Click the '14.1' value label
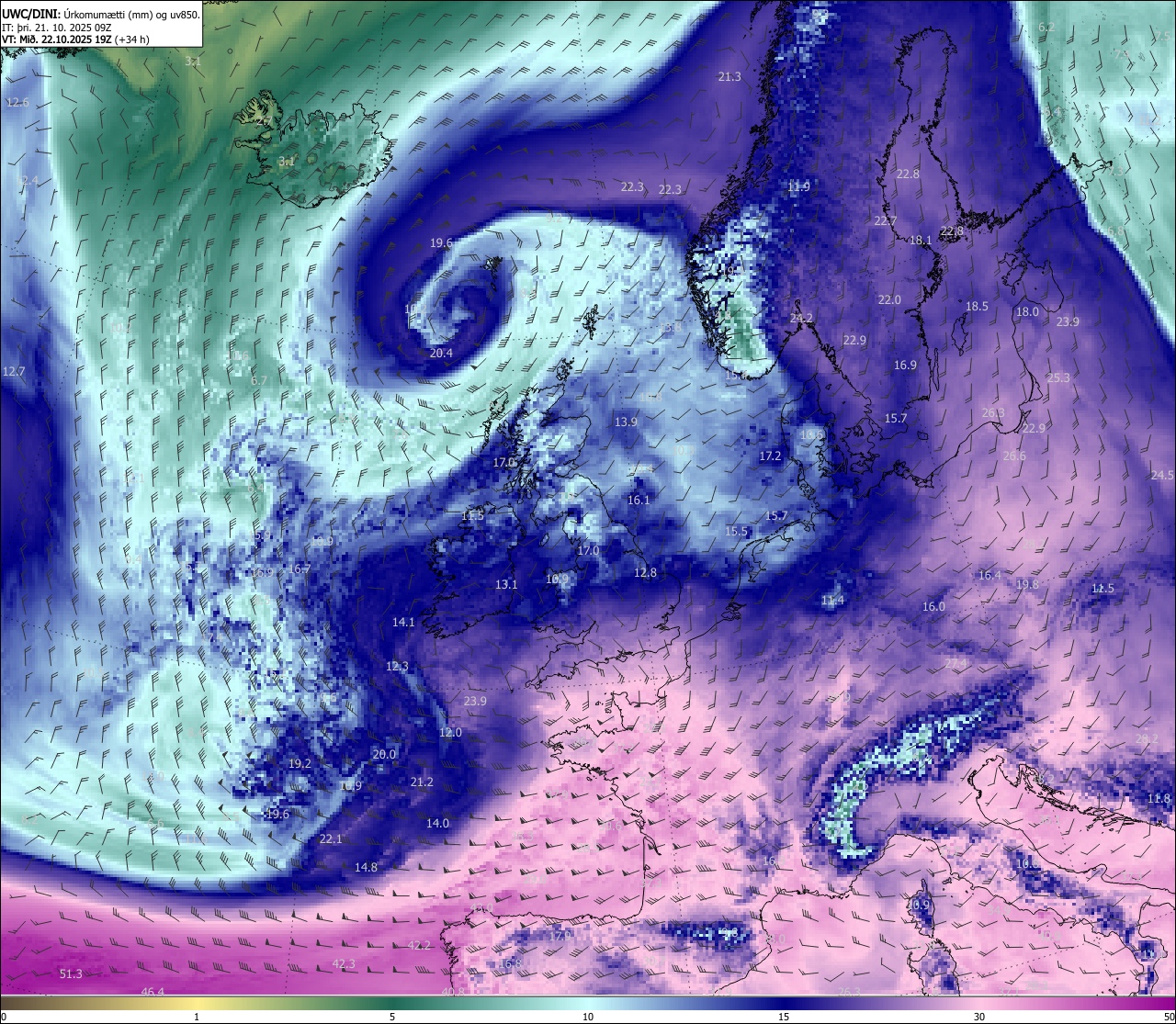 tap(403, 623)
